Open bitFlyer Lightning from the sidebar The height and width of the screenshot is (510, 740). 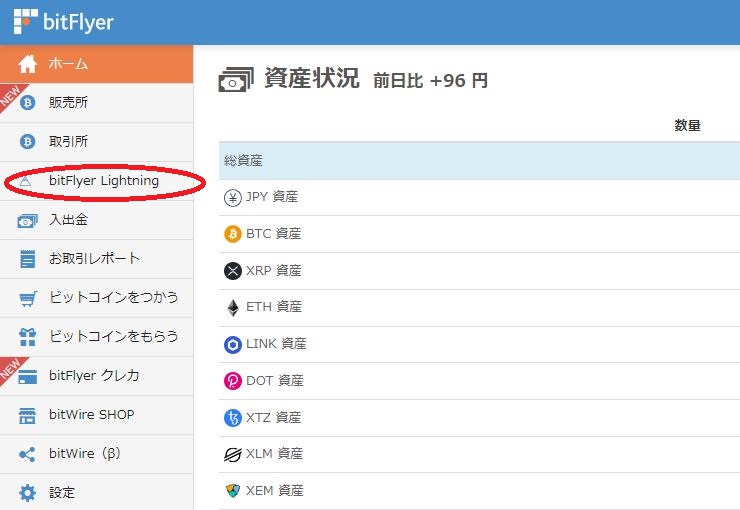(x=96, y=181)
